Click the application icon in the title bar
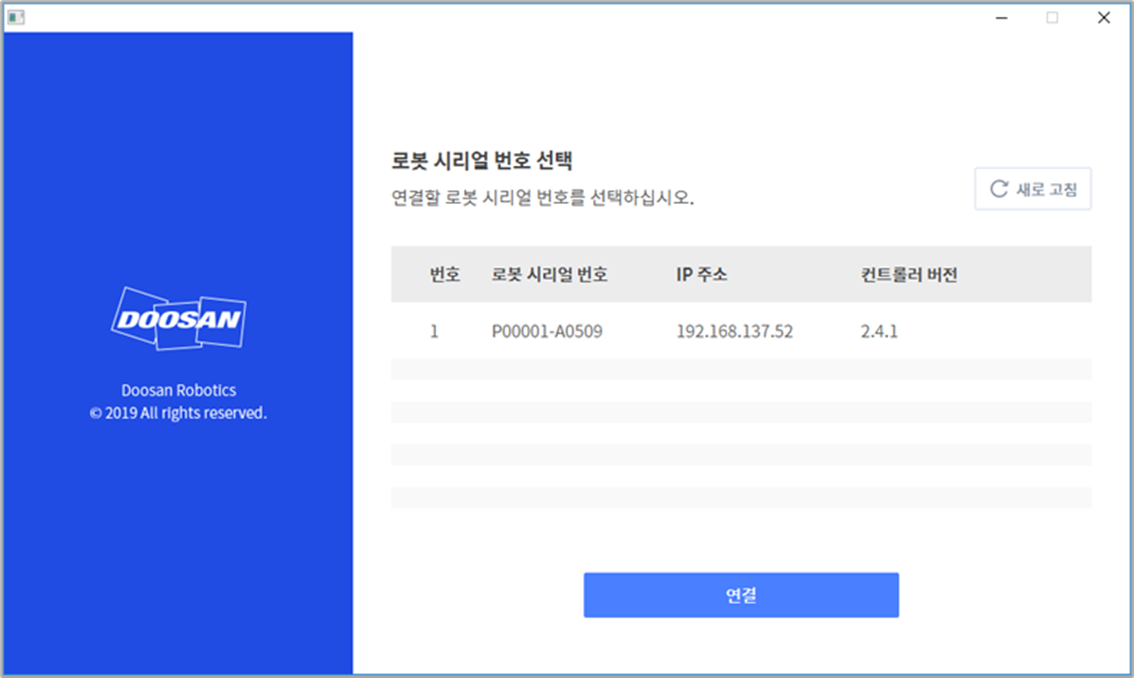The width and height of the screenshot is (1134, 678). click(15, 17)
